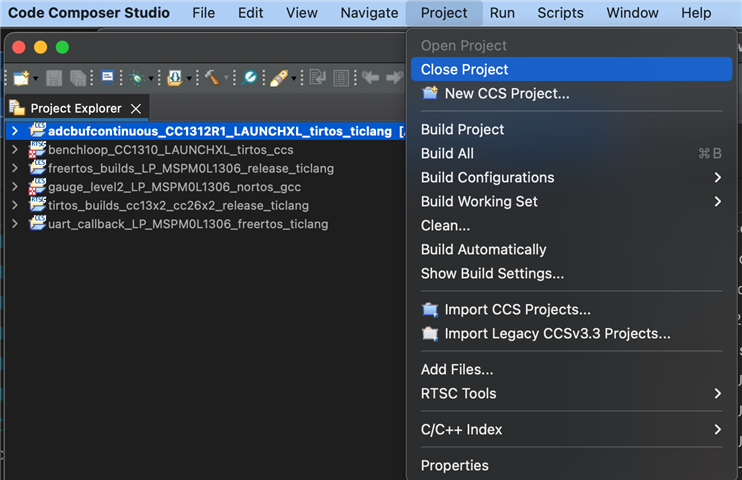Select the Project Explorer tab

pos(78,108)
